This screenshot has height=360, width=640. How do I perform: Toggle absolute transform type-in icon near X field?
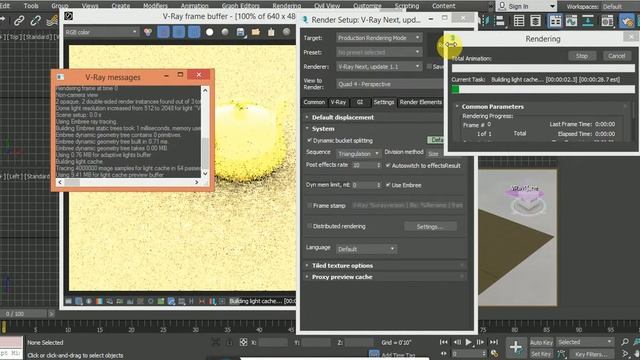tap(243, 342)
